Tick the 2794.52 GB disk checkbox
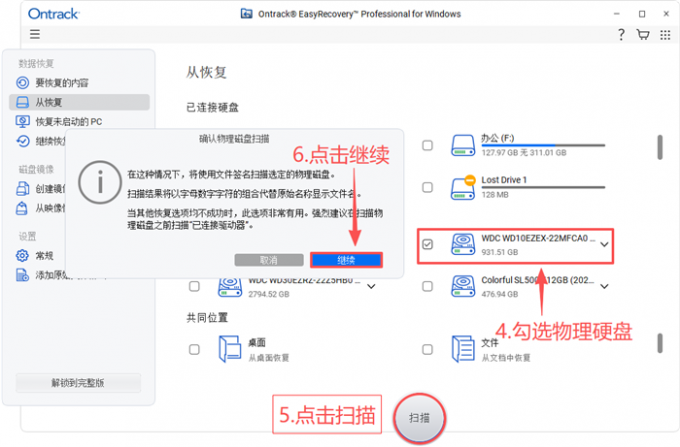Viewport: 680px width, 447px height. click(x=194, y=286)
